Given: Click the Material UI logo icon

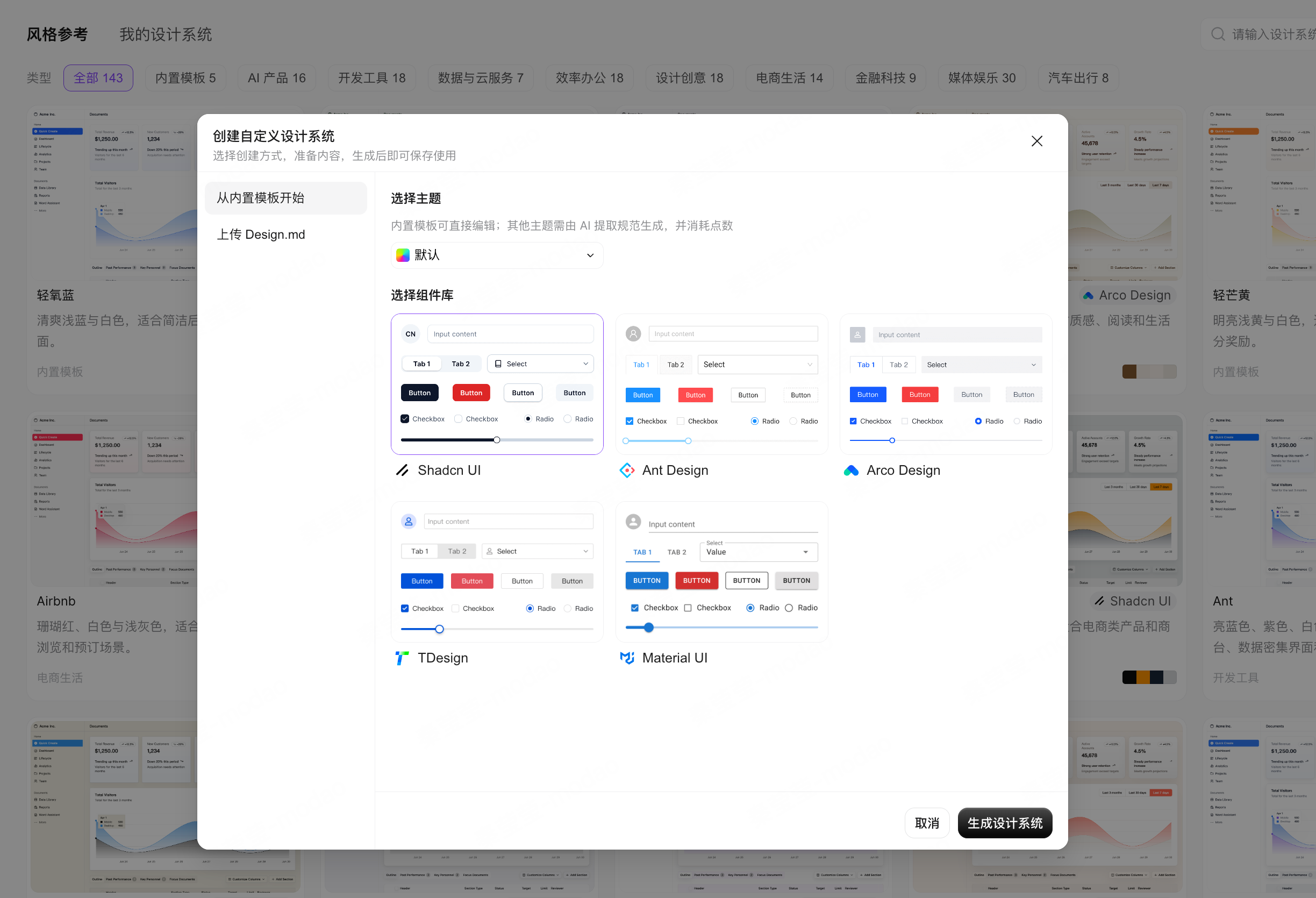Looking at the screenshot, I should pyautogui.click(x=627, y=658).
